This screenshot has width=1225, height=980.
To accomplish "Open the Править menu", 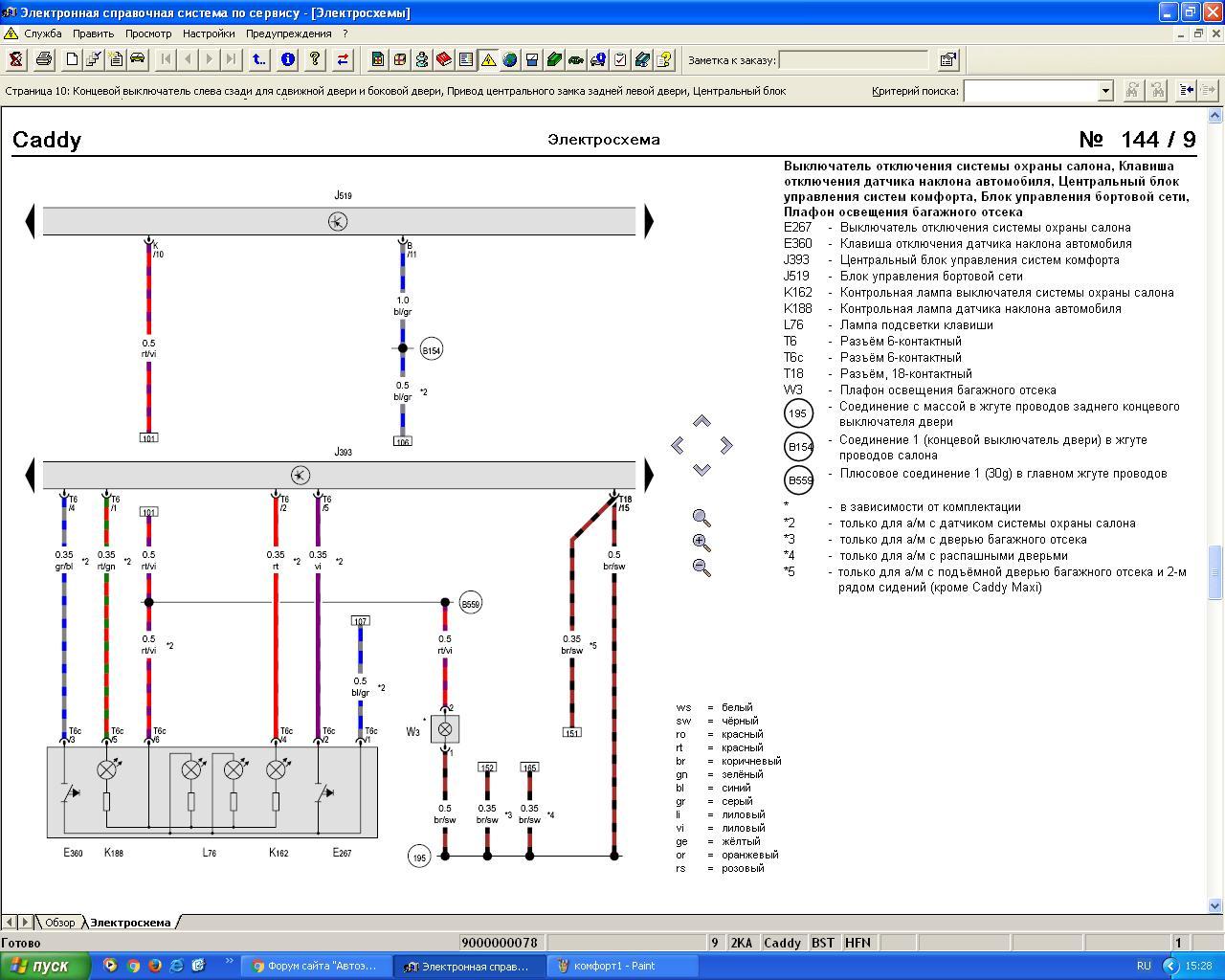I will (x=93, y=33).
